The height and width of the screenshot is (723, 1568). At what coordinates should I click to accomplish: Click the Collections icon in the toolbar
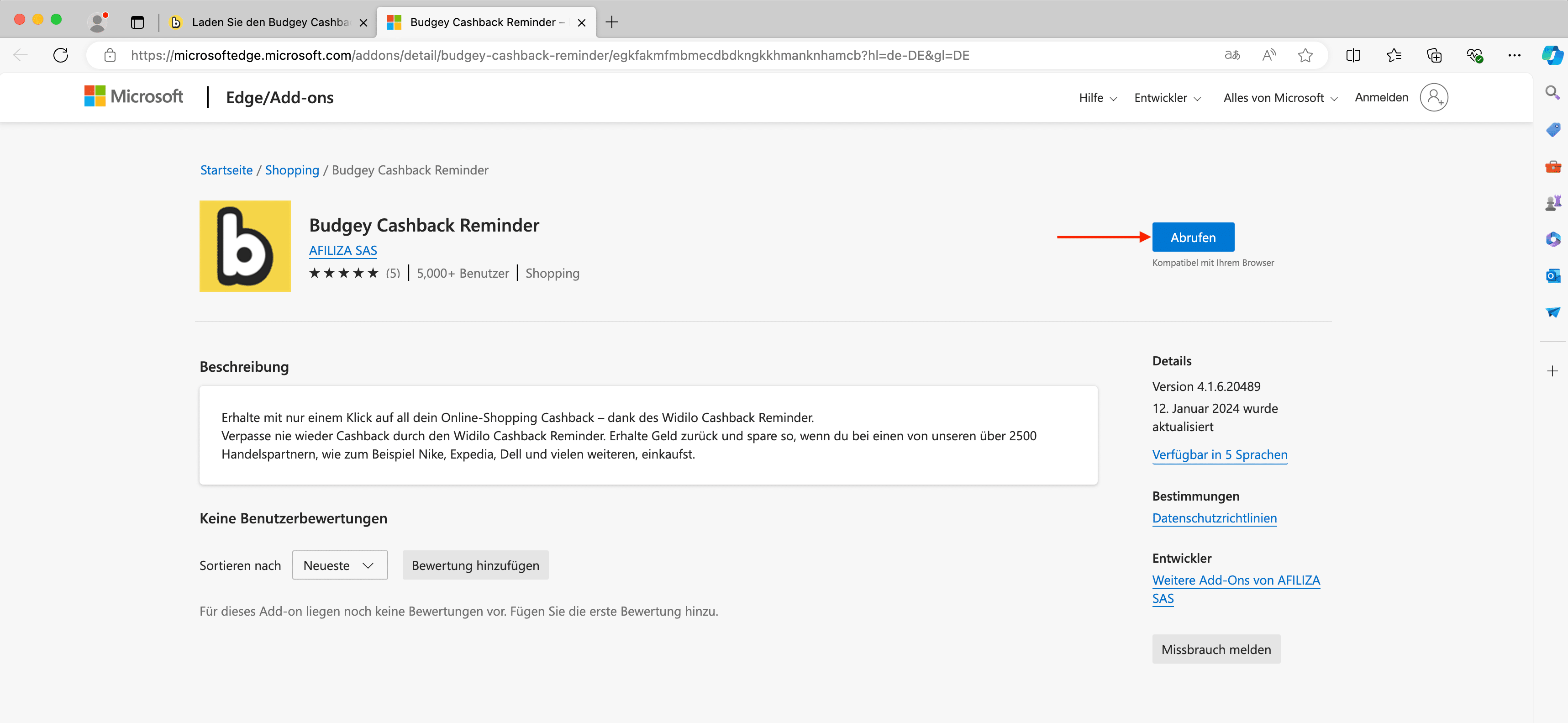[1433, 55]
